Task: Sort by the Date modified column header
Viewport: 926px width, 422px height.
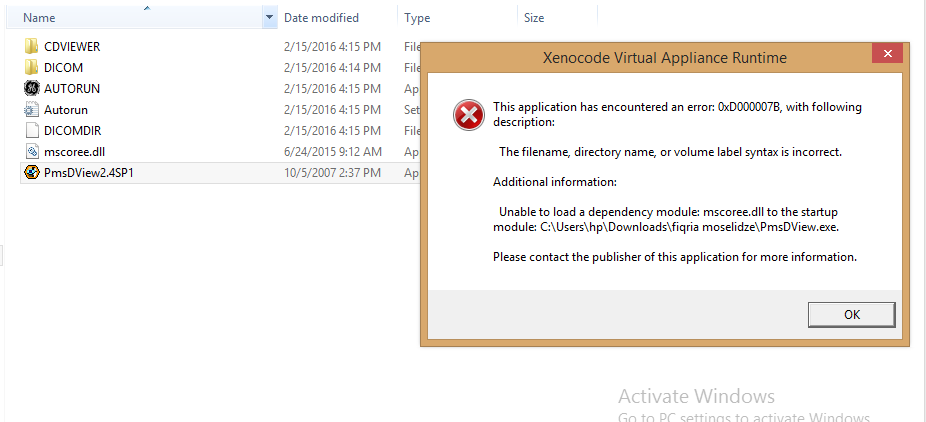Action: [322, 18]
